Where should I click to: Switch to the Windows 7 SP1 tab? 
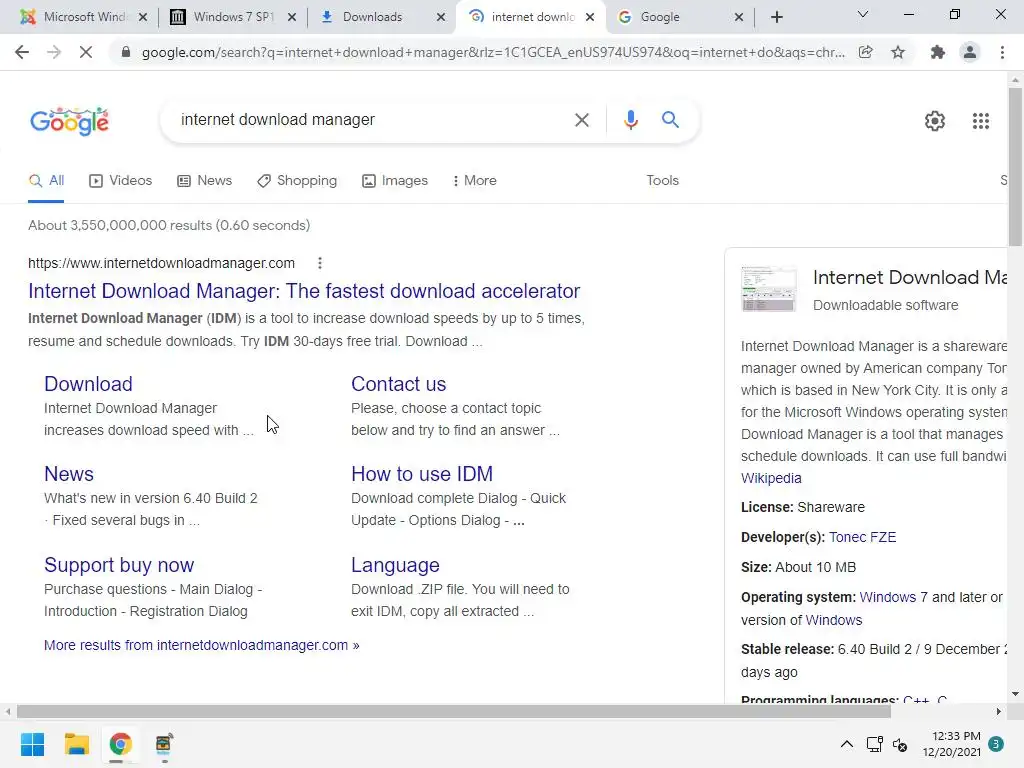[x=232, y=17]
